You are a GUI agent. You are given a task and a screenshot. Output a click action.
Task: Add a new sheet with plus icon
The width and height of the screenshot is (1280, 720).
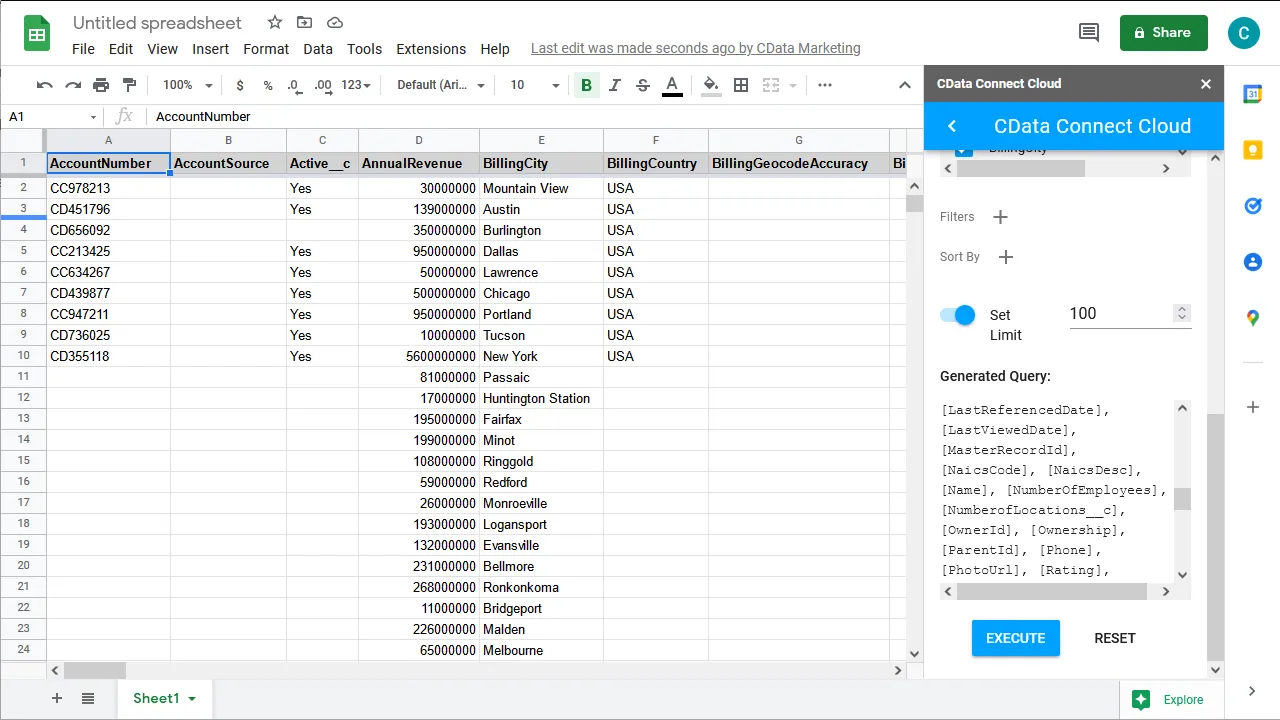(57, 698)
